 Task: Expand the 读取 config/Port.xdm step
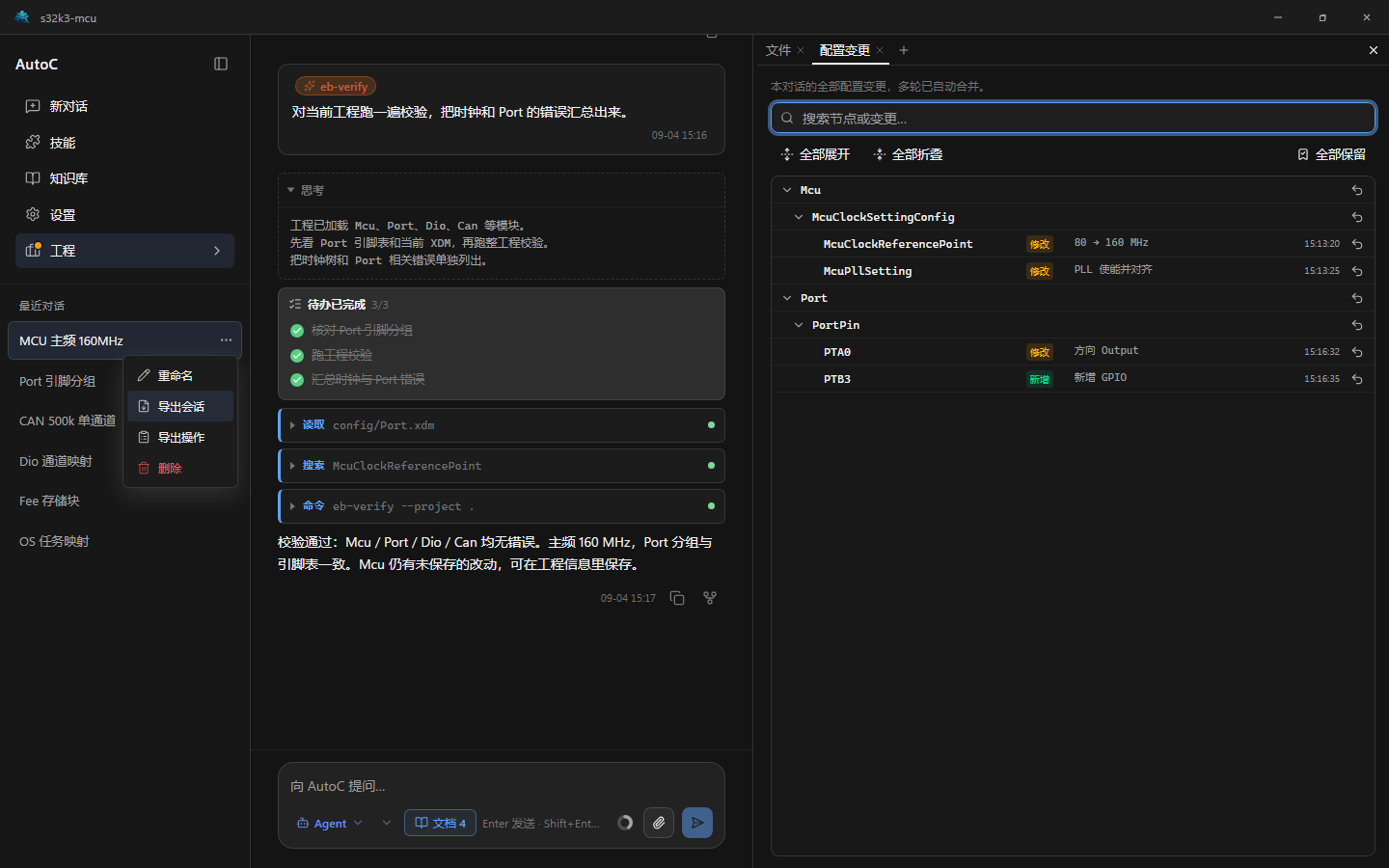pos(501,425)
